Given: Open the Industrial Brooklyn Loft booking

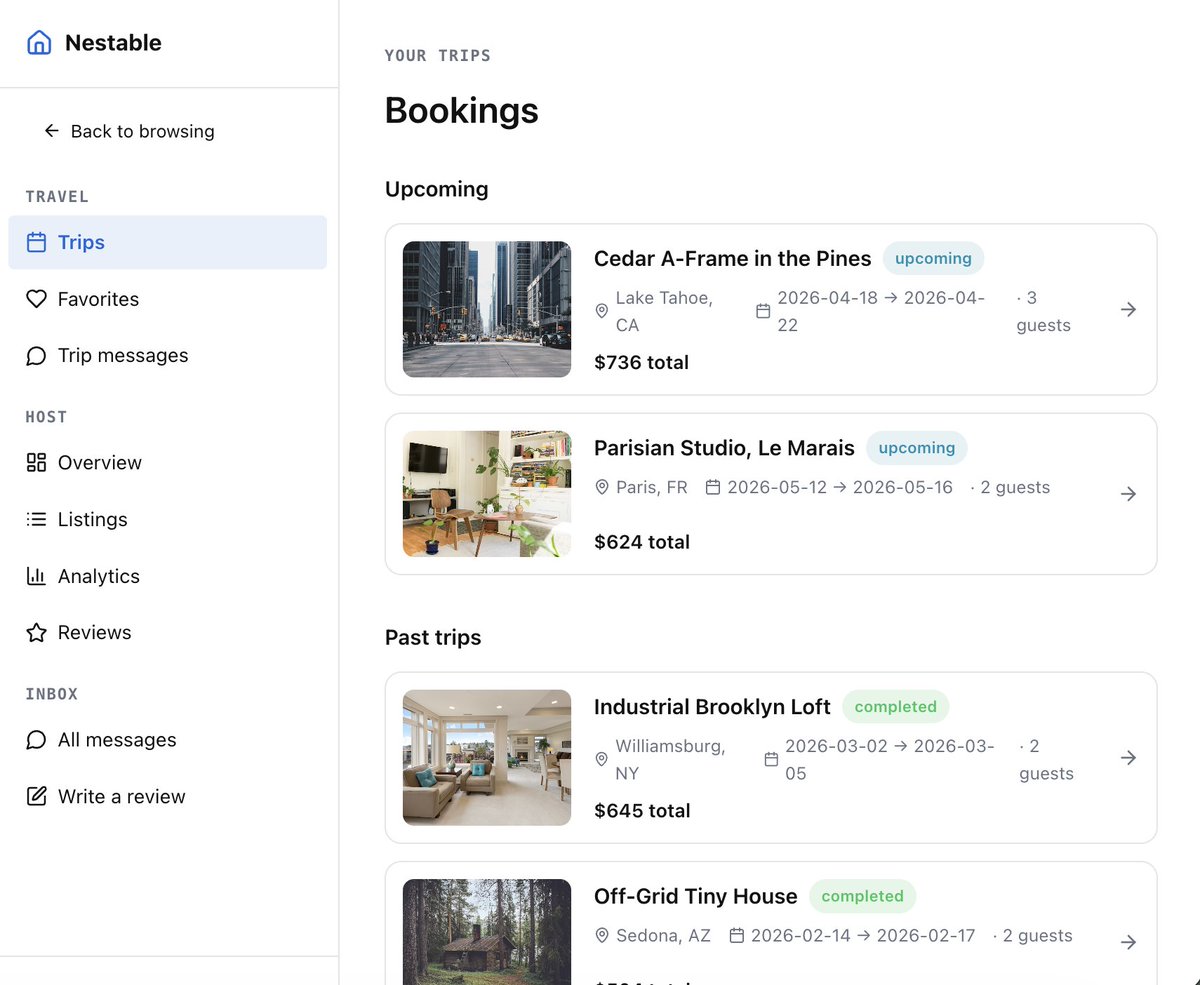Looking at the screenshot, I should tap(771, 758).
